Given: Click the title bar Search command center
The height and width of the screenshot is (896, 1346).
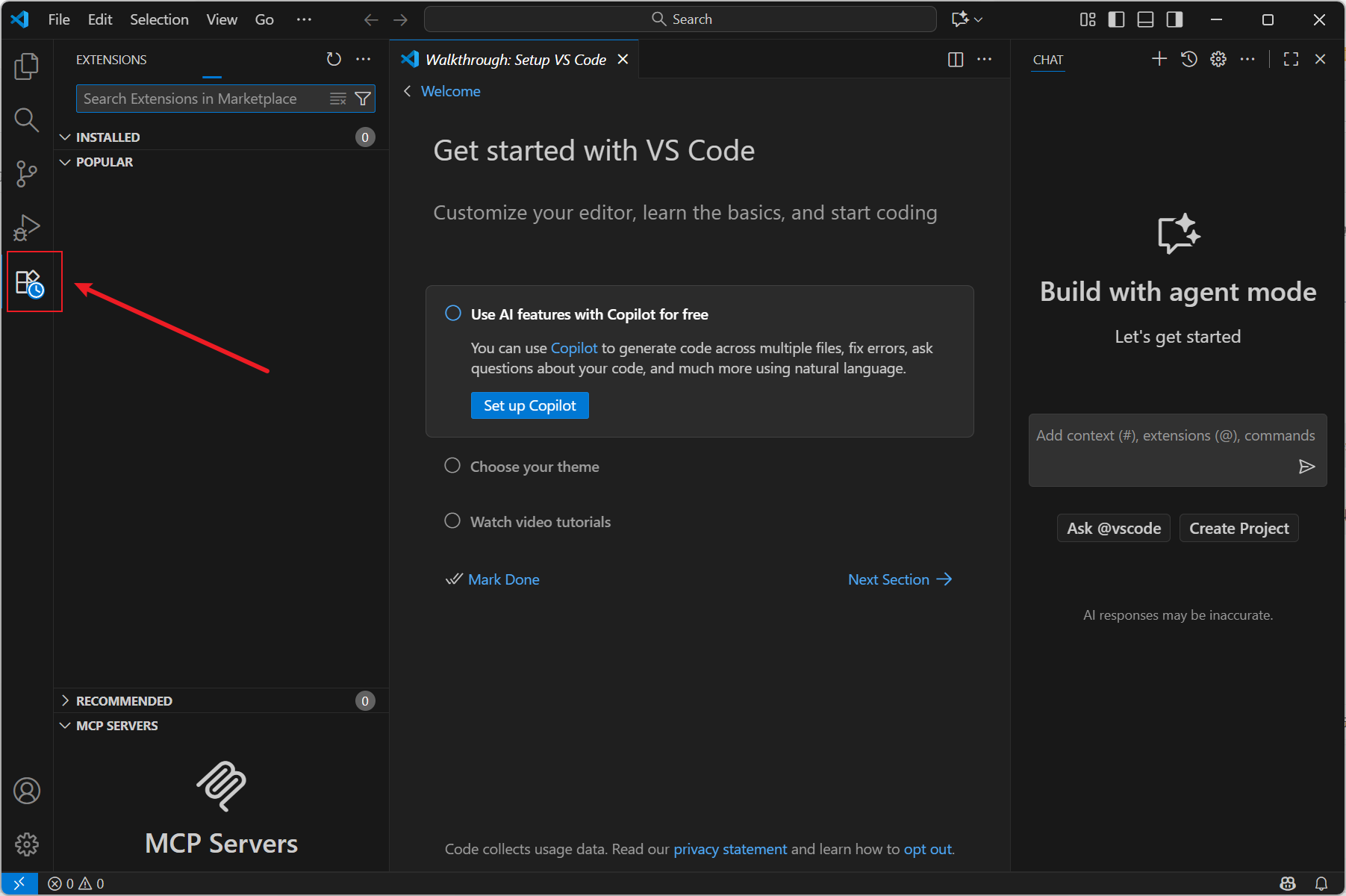Looking at the screenshot, I should 680,19.
